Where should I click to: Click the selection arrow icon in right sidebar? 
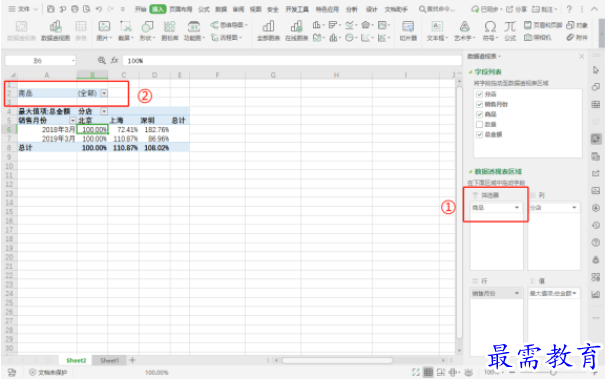596,70
